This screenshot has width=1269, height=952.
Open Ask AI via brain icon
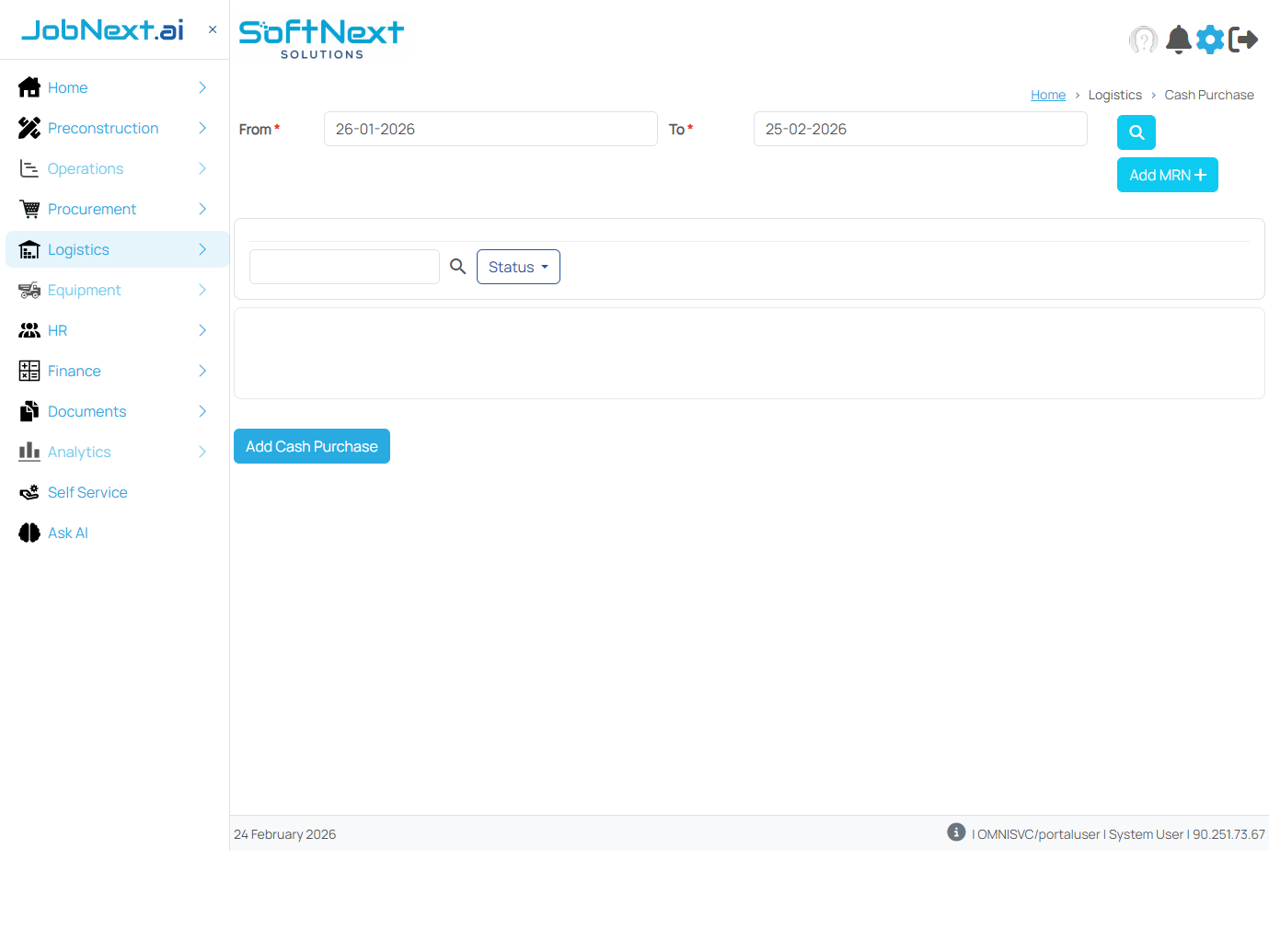point(29,533)
